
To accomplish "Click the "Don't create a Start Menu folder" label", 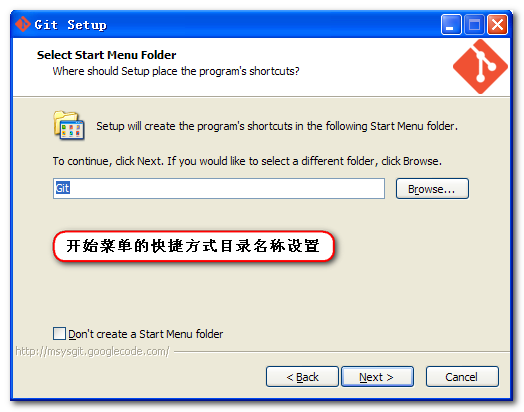I will pyautogui.click(x=146, y=334).
